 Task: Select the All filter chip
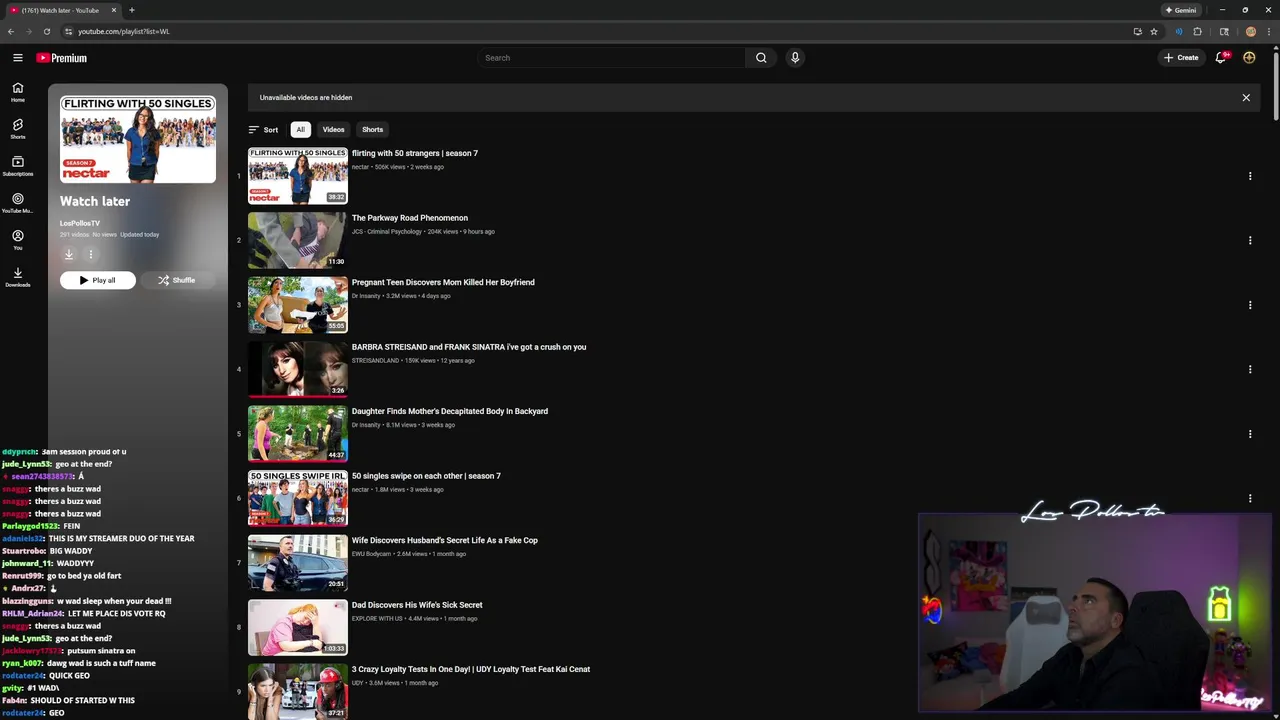(300, 130)
